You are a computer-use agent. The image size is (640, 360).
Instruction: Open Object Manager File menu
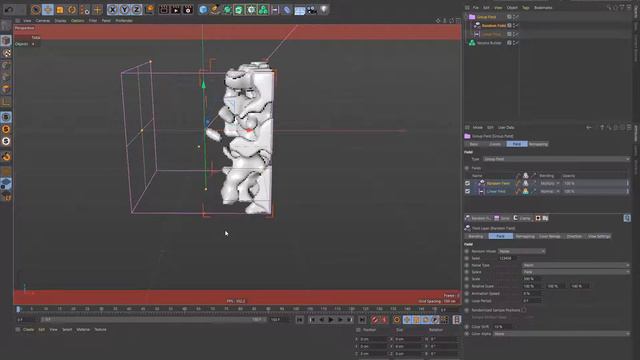pyautogui.click(x=476, y=7)
